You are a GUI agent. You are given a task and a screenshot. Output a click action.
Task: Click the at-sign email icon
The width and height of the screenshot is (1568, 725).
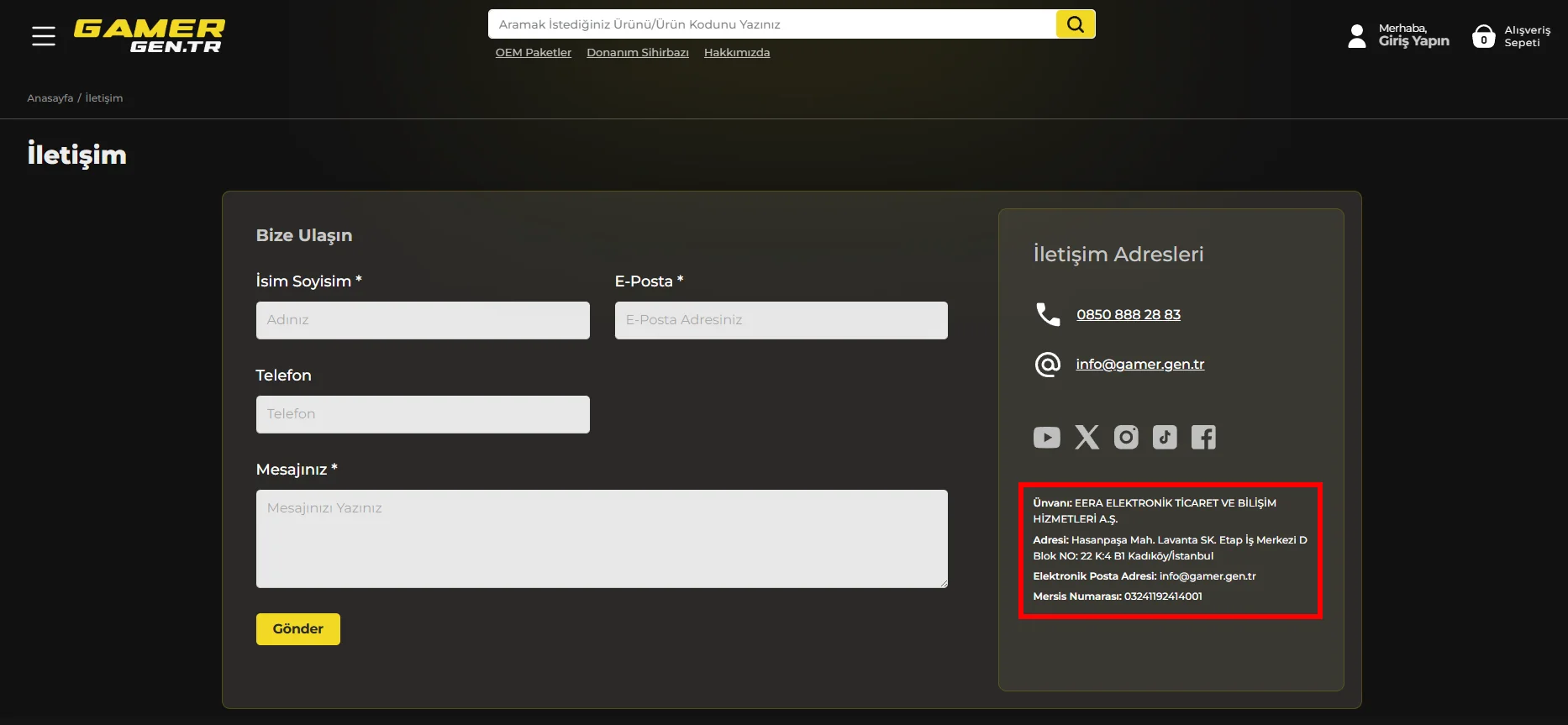pos(1048,364)
